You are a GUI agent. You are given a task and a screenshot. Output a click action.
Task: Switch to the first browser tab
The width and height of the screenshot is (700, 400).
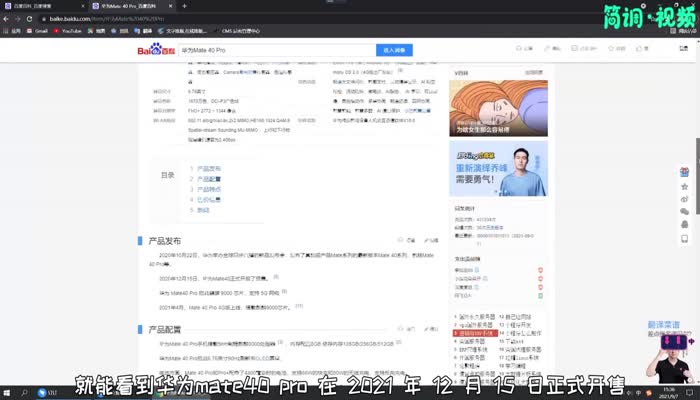tap(40, 6)
